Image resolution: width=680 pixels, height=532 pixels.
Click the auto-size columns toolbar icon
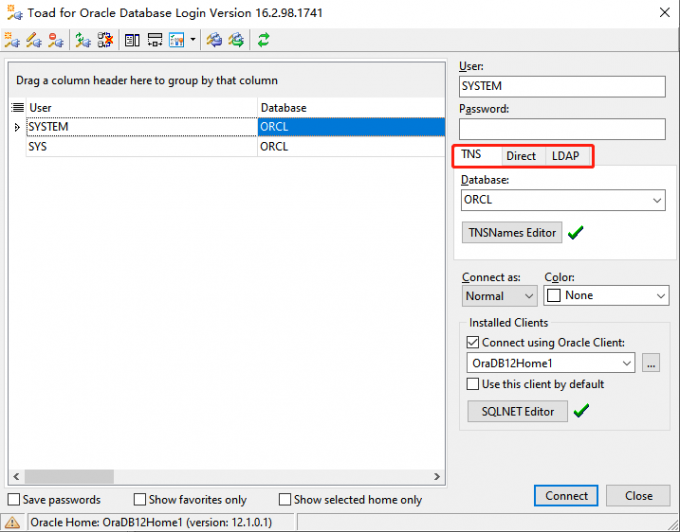click(155, 40)
